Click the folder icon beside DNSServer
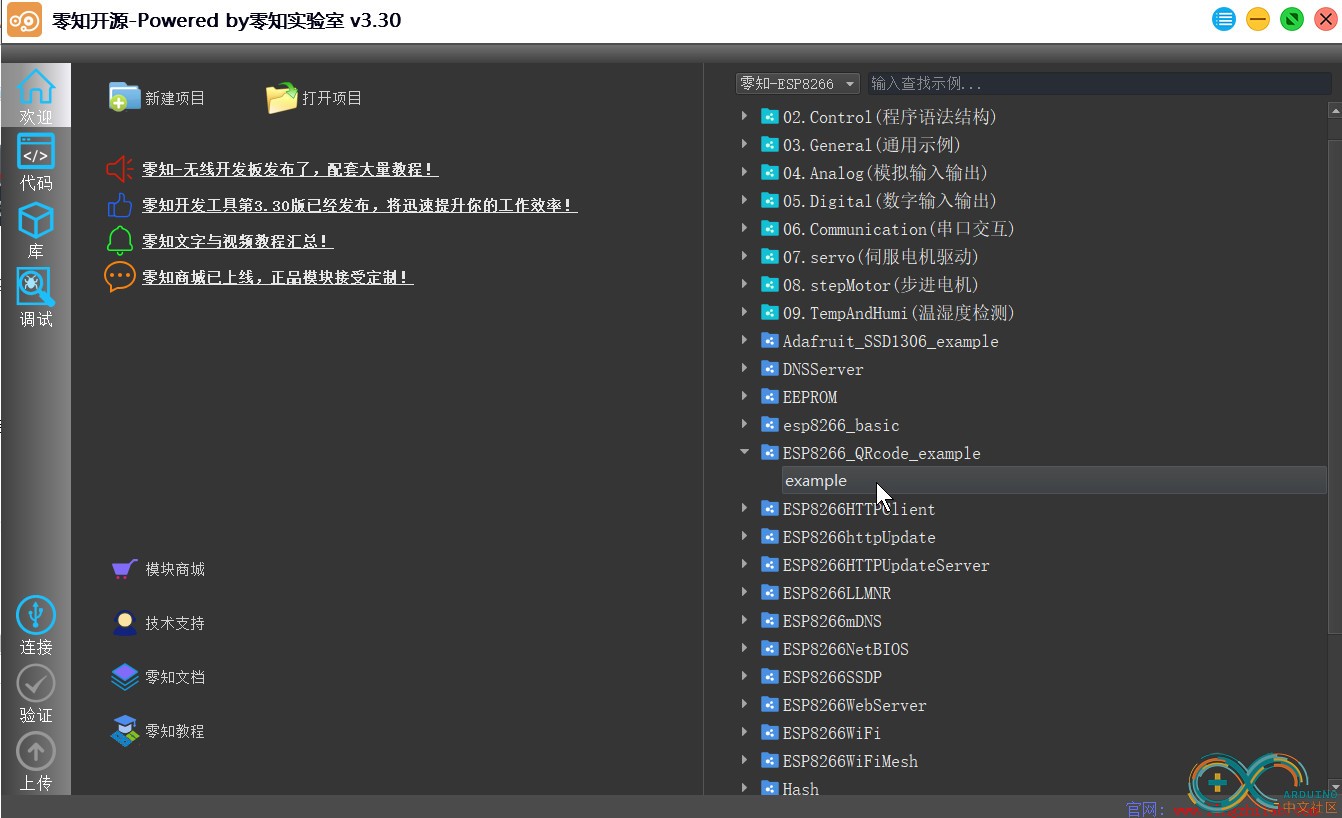 coord(770,368)
